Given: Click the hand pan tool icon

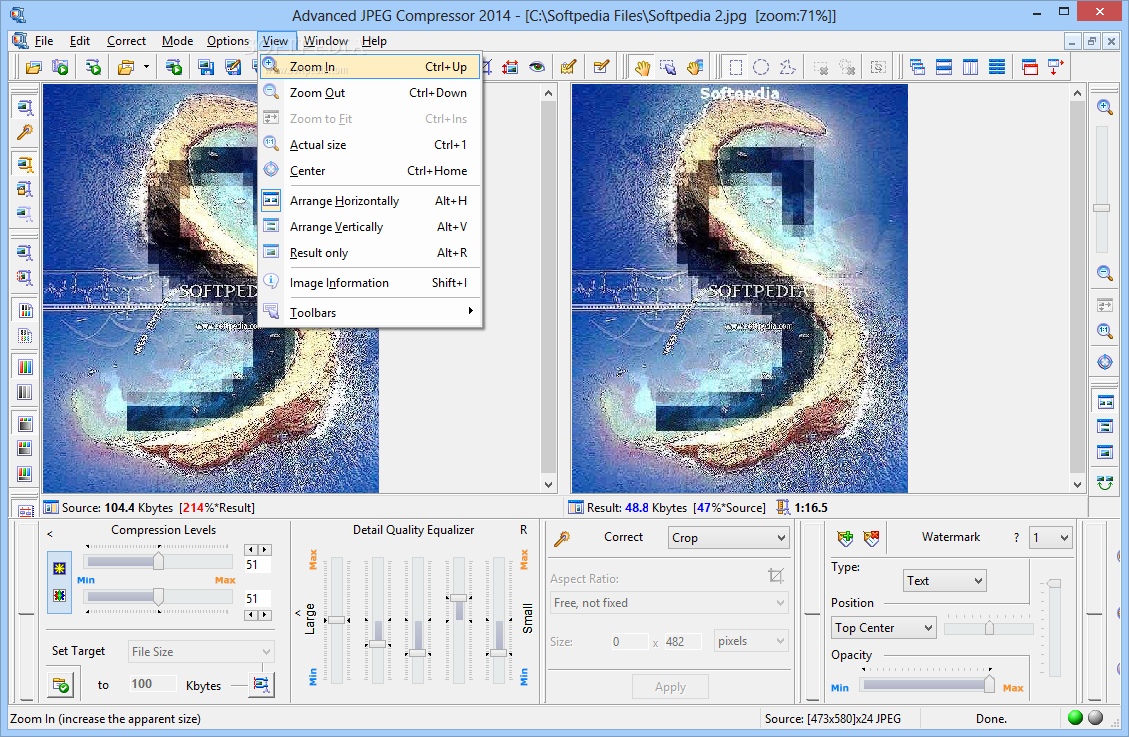Looking at the screenshot, I should (642, 68).
